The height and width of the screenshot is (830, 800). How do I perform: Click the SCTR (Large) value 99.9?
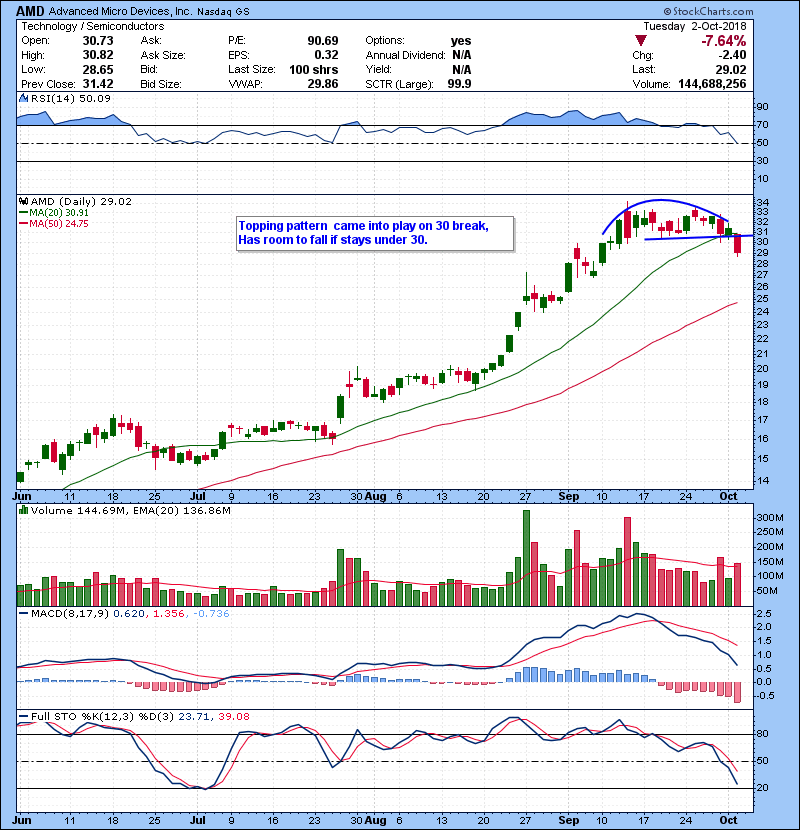459,84
